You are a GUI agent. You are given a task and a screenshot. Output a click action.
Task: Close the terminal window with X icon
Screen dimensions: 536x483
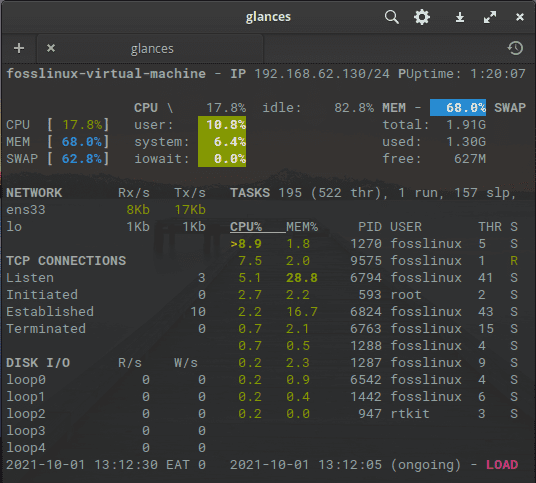point(520,17)
